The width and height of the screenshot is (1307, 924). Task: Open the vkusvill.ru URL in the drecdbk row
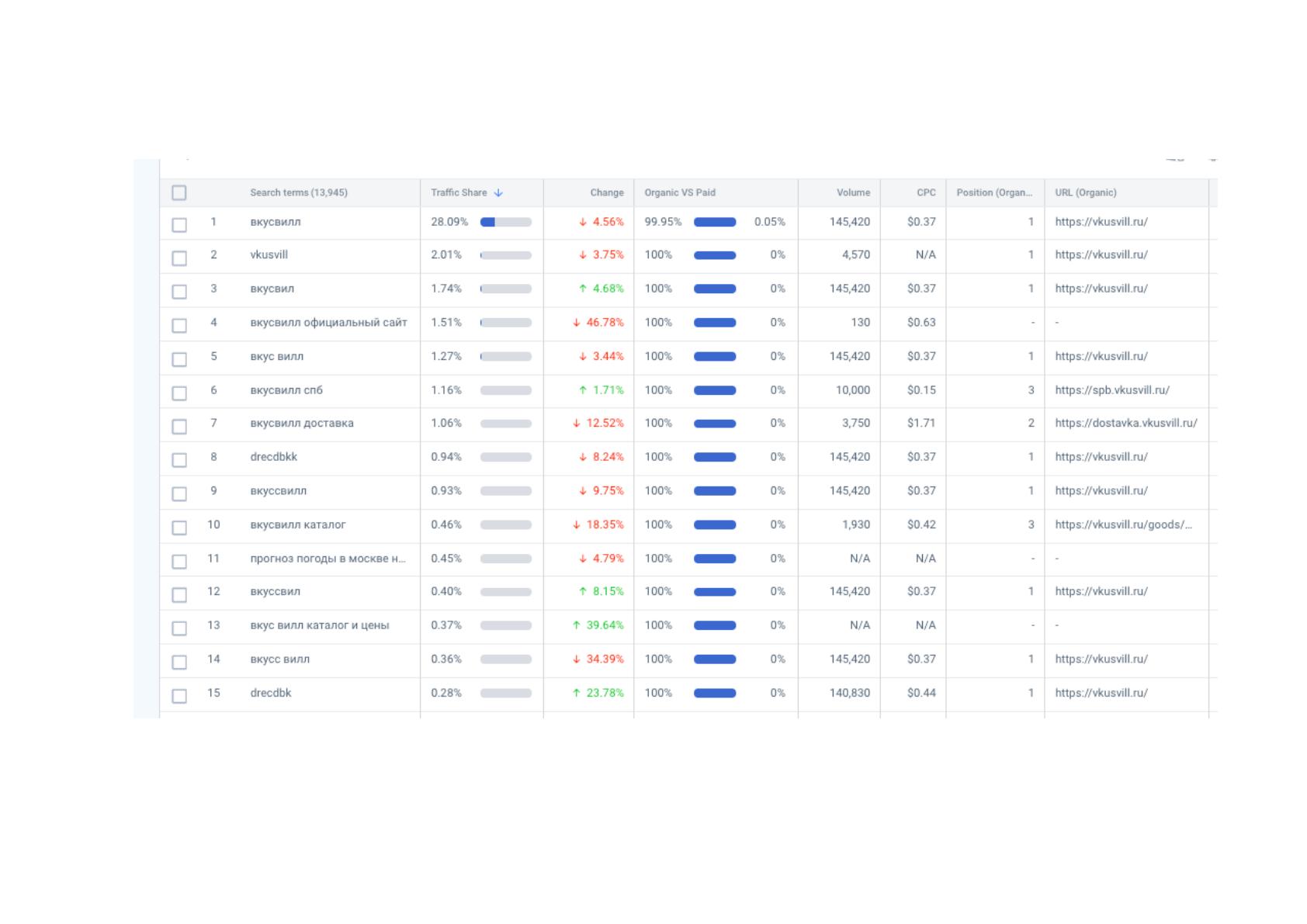click(x=1101, y=694)
